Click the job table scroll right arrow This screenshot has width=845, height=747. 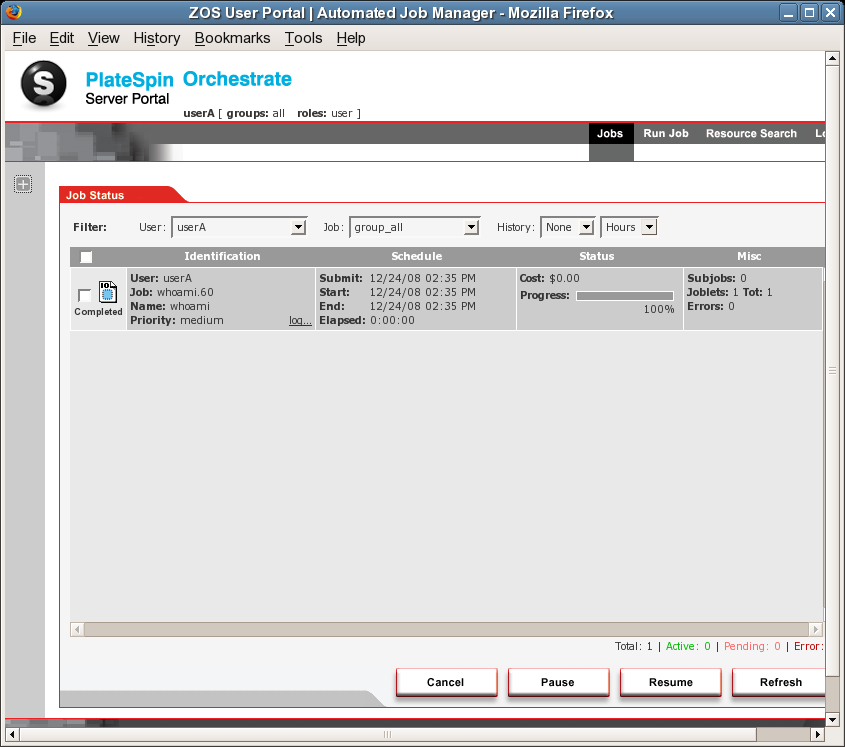pyautogui.click(x=816, y=630)
